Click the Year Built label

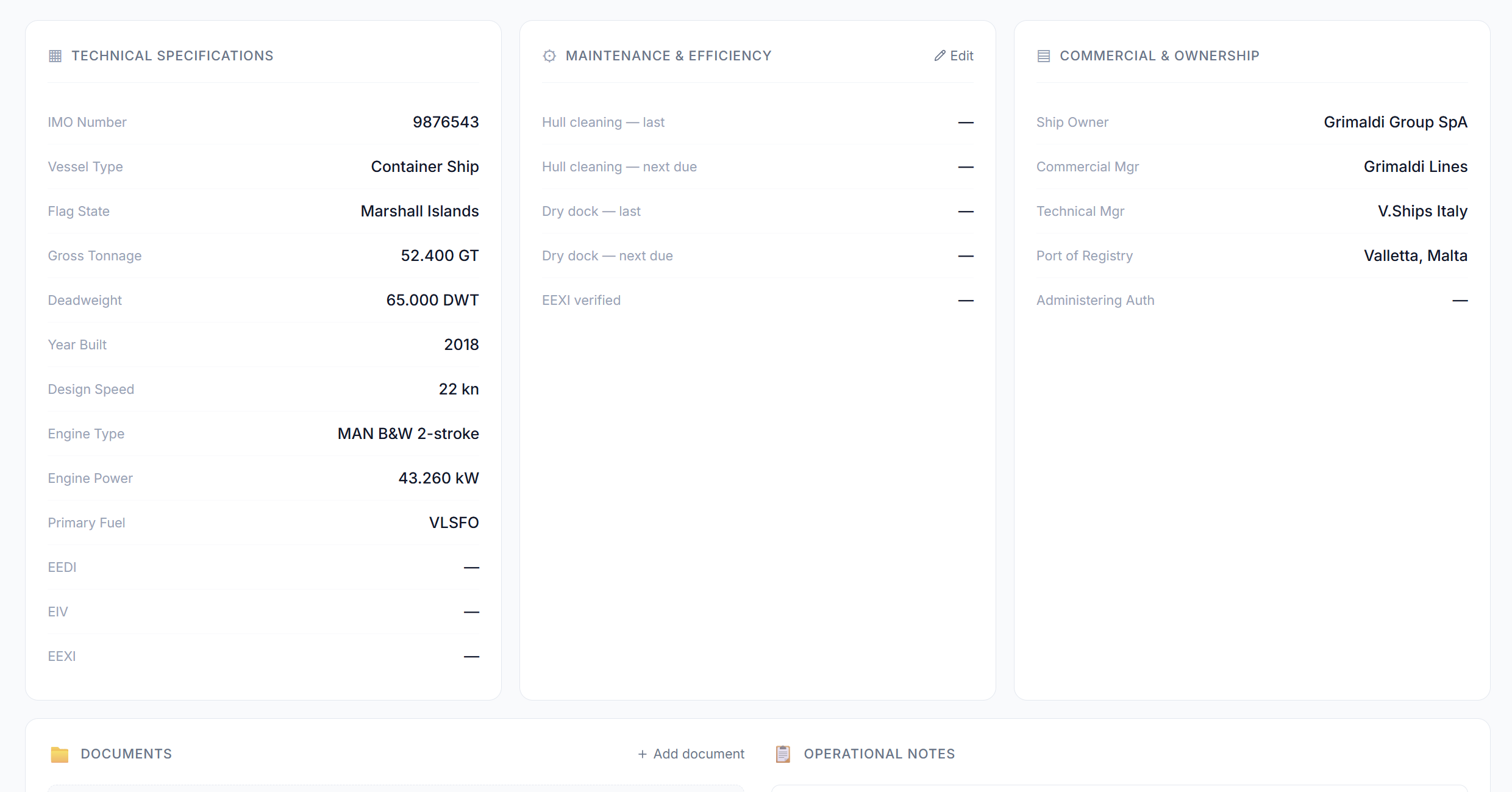click(77, 344)
